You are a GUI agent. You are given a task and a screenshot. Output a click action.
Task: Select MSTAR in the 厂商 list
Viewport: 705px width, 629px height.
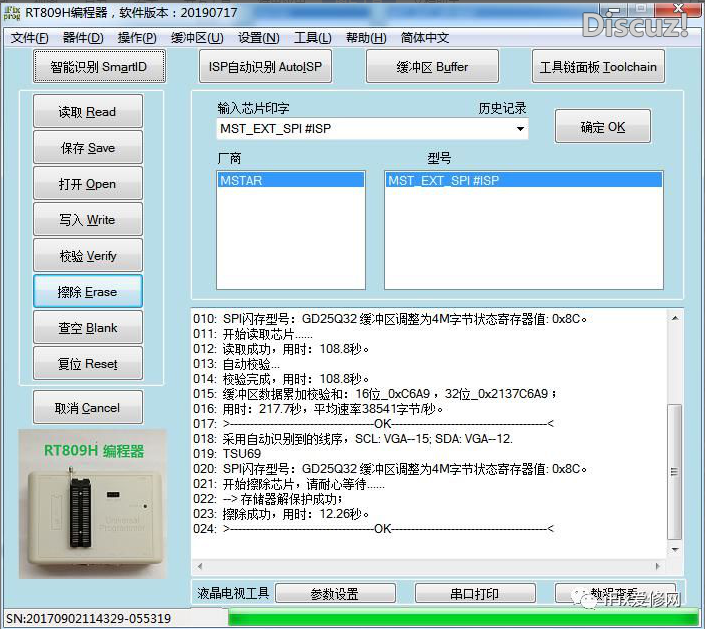click(290, 180)
